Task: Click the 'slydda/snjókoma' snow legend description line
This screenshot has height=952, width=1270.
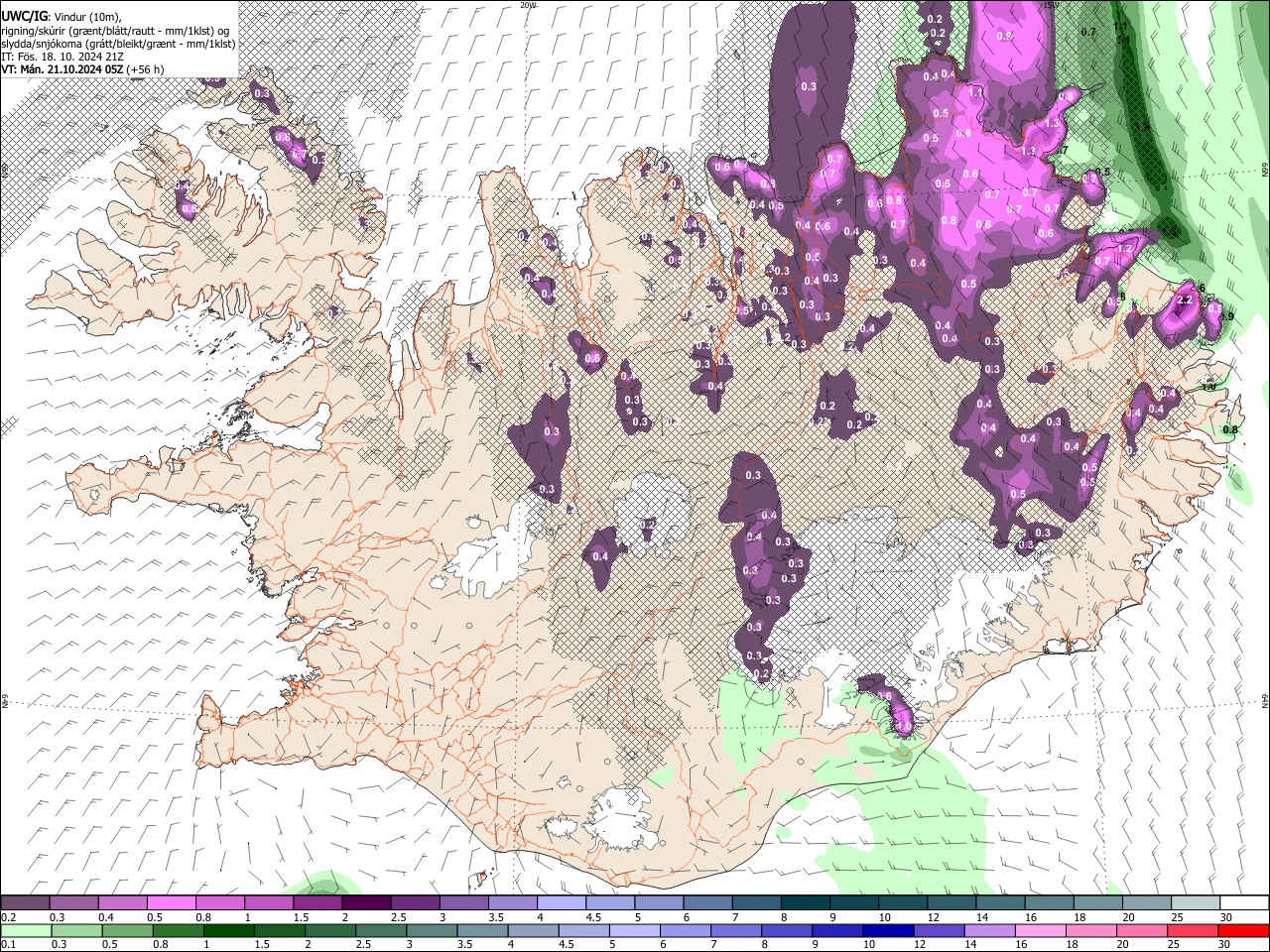Action: (117, 44)
